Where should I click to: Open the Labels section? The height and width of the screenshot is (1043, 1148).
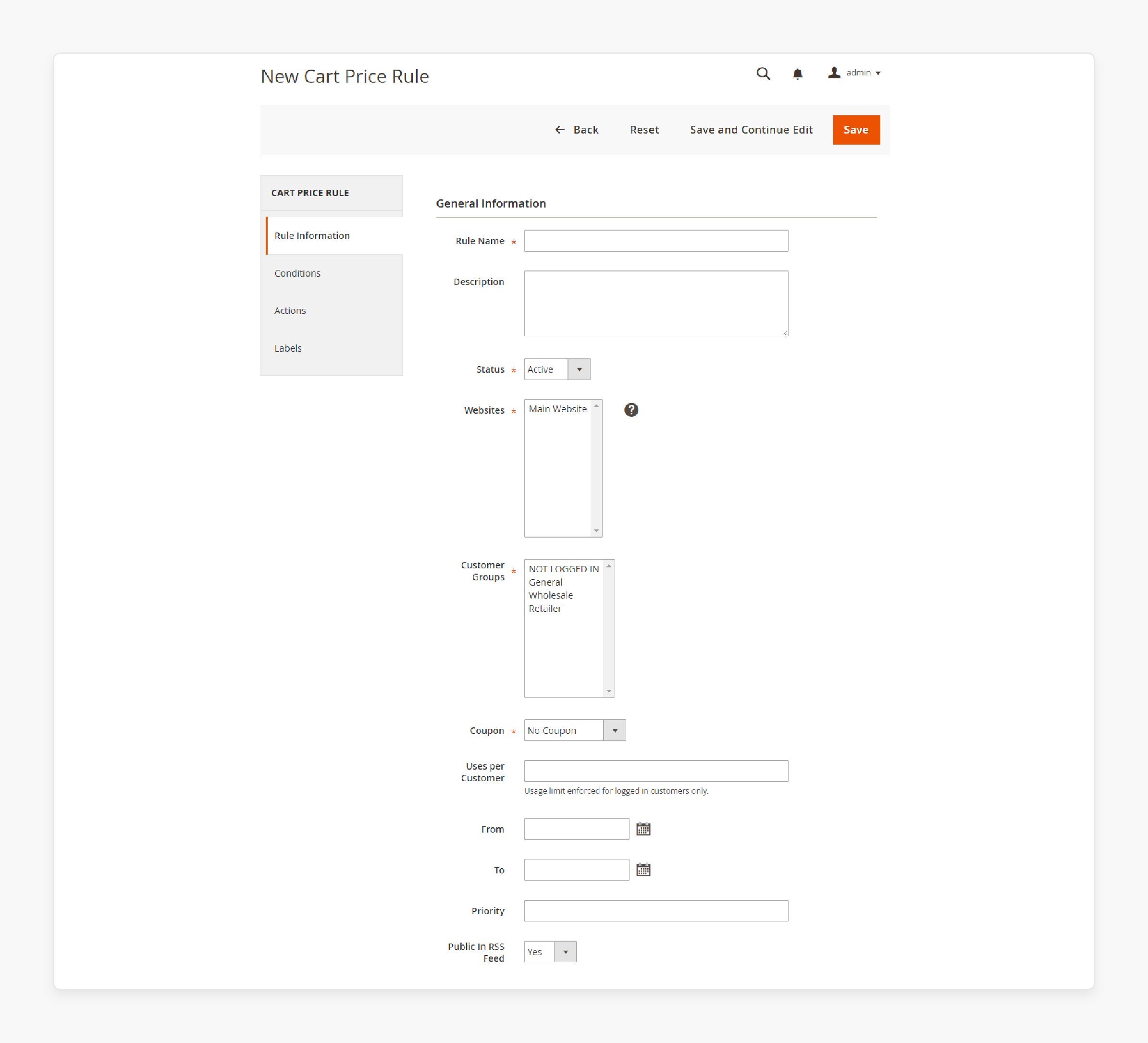[287, 348]
